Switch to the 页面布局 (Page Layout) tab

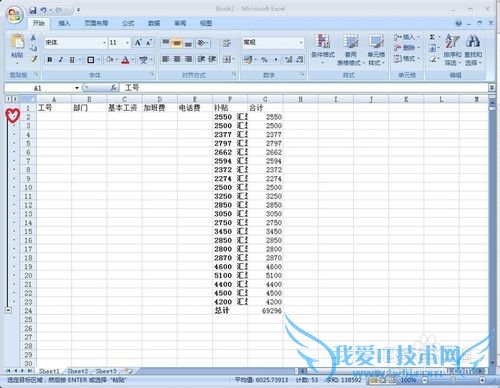point(96,23)
